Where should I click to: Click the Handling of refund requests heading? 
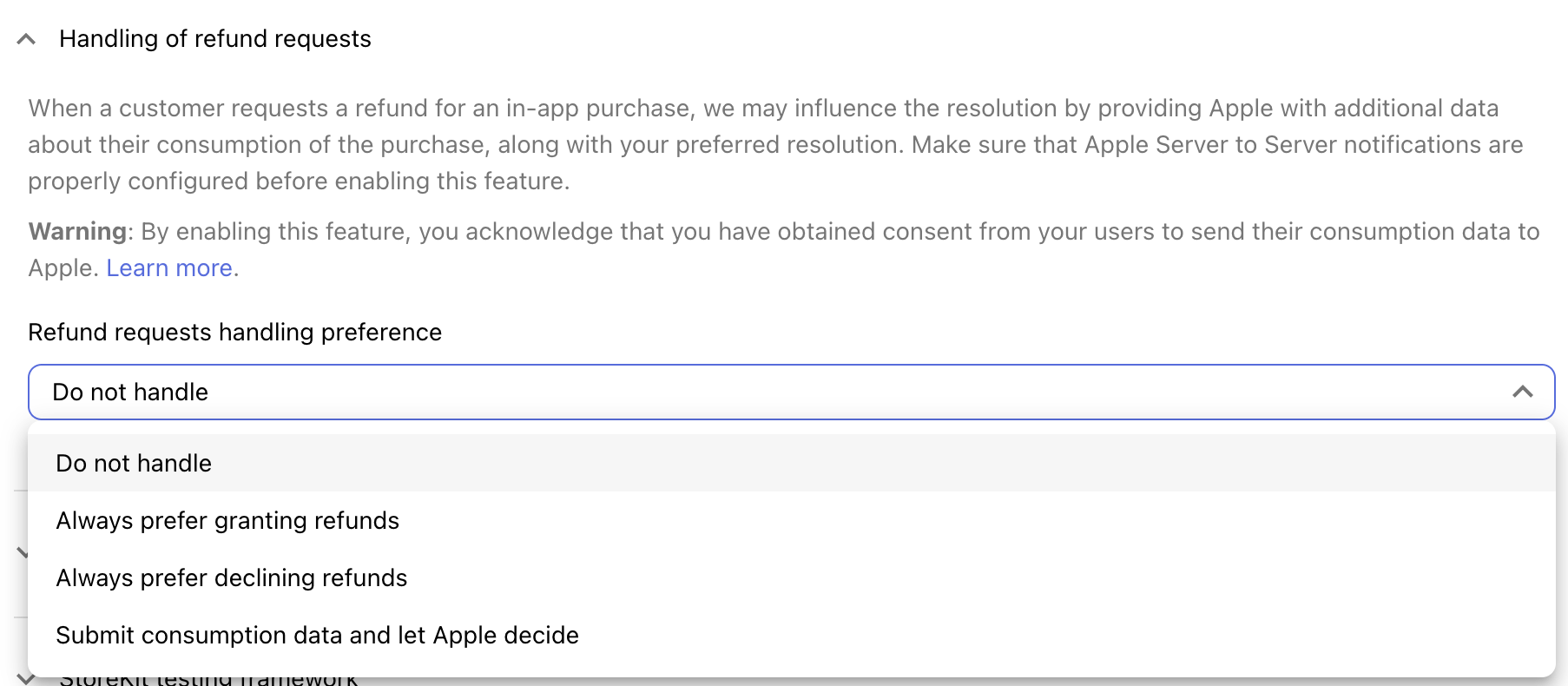pos(214,39)
